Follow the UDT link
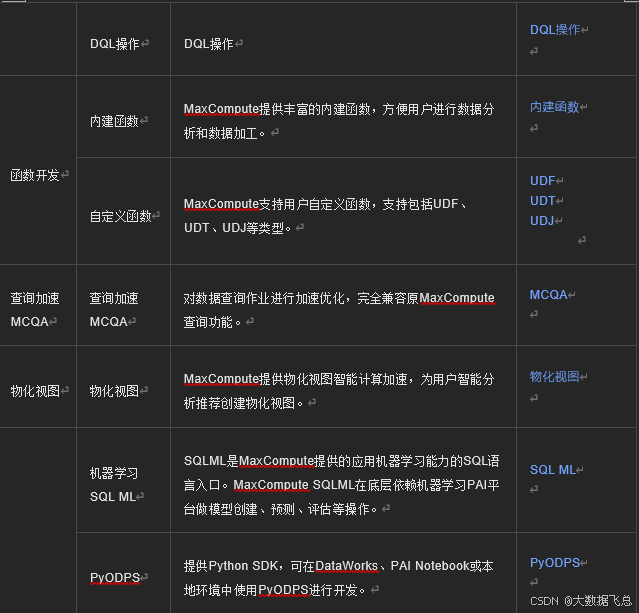This screenshot has height=613, width=639. pyautogui.click(x=542, y=201)
